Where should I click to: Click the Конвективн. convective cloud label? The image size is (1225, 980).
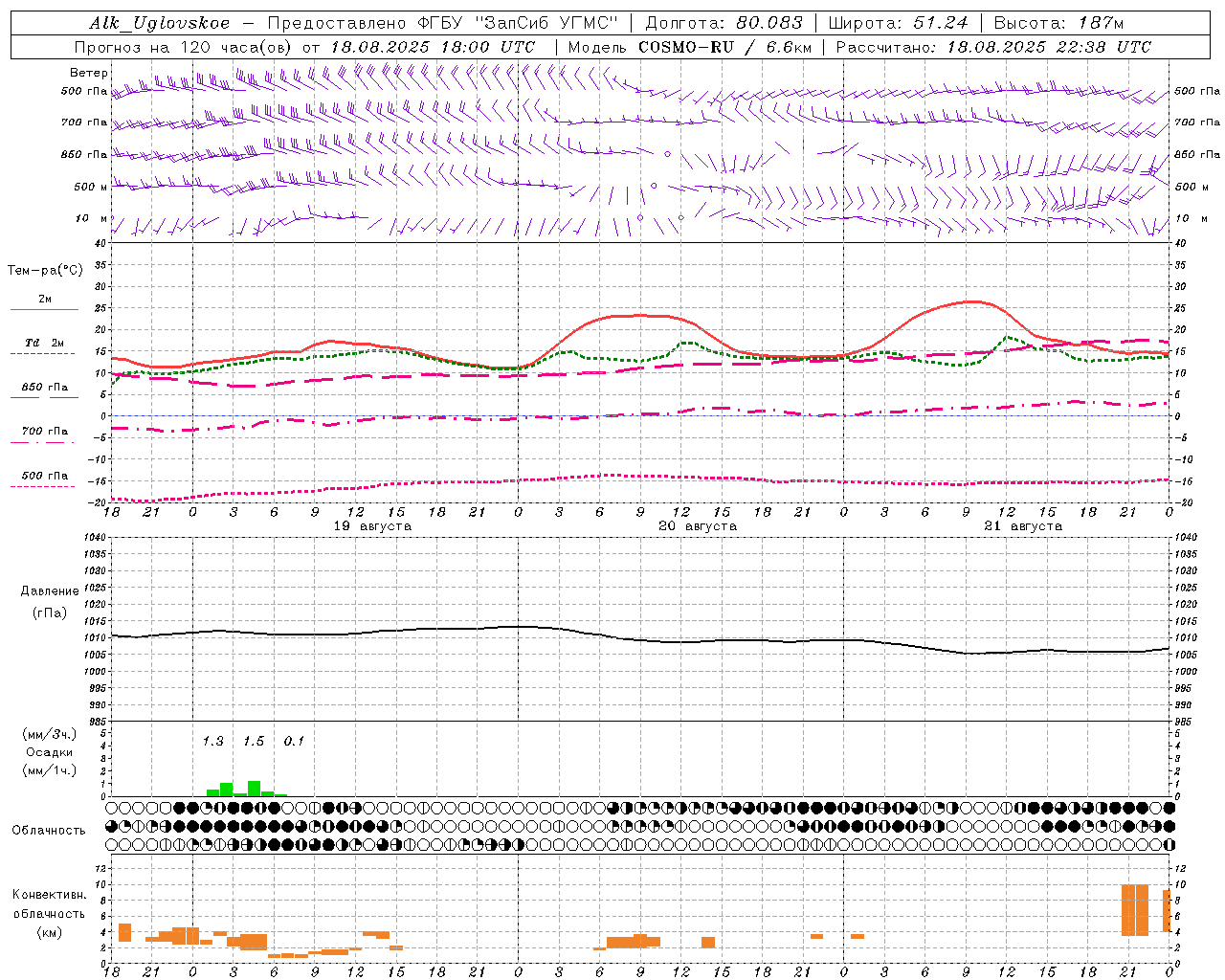pos(50,895)
